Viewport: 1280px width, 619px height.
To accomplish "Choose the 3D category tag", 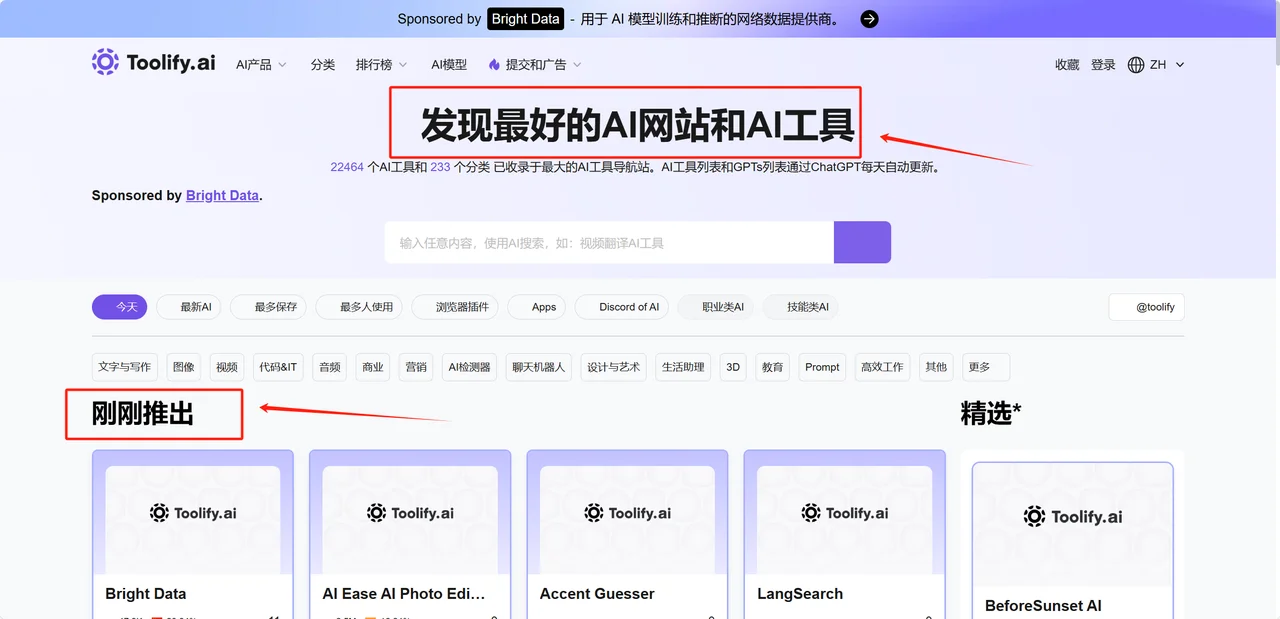I will pos(733,367).
